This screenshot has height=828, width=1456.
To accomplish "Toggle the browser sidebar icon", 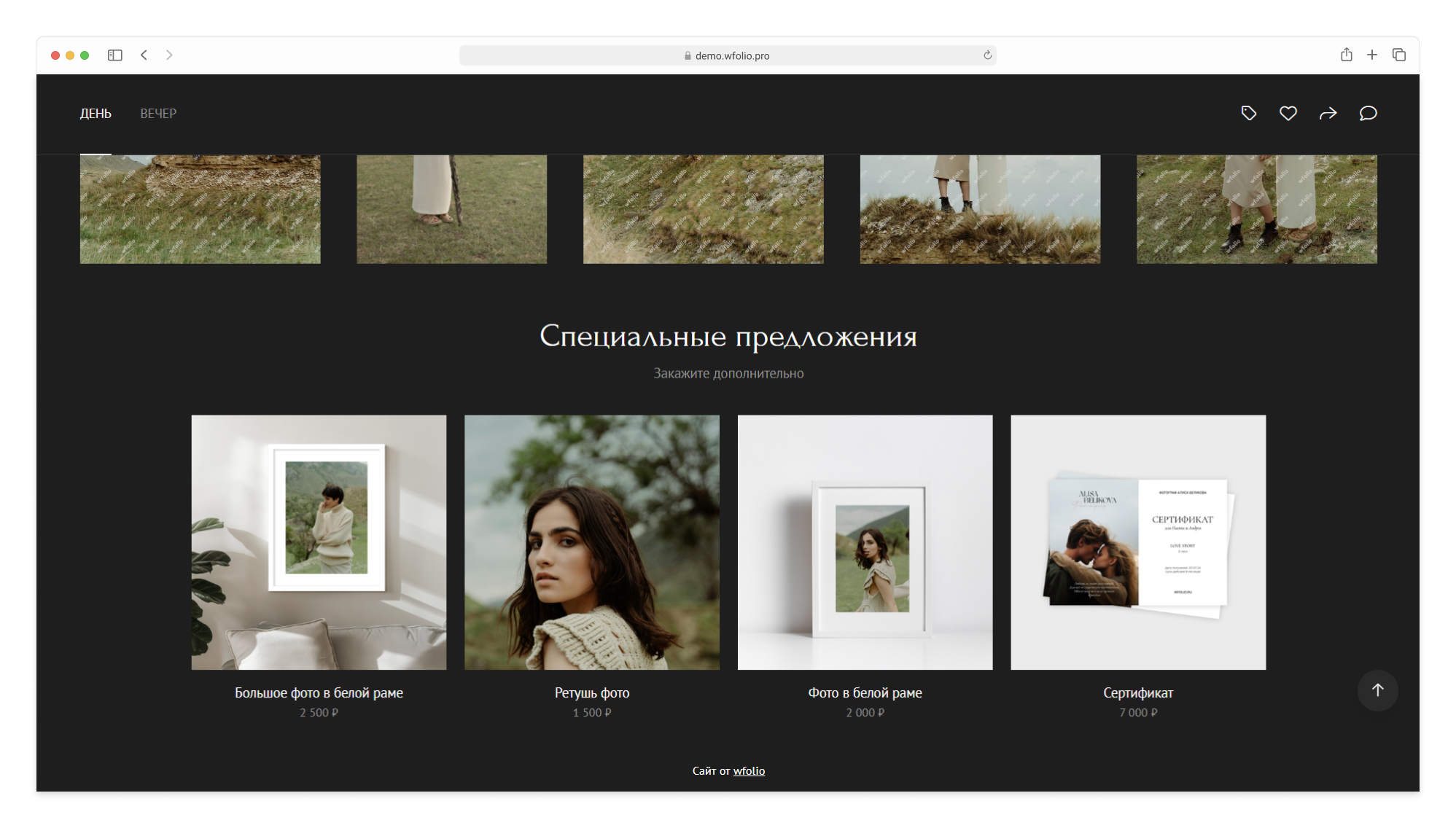I will point(114,55).
